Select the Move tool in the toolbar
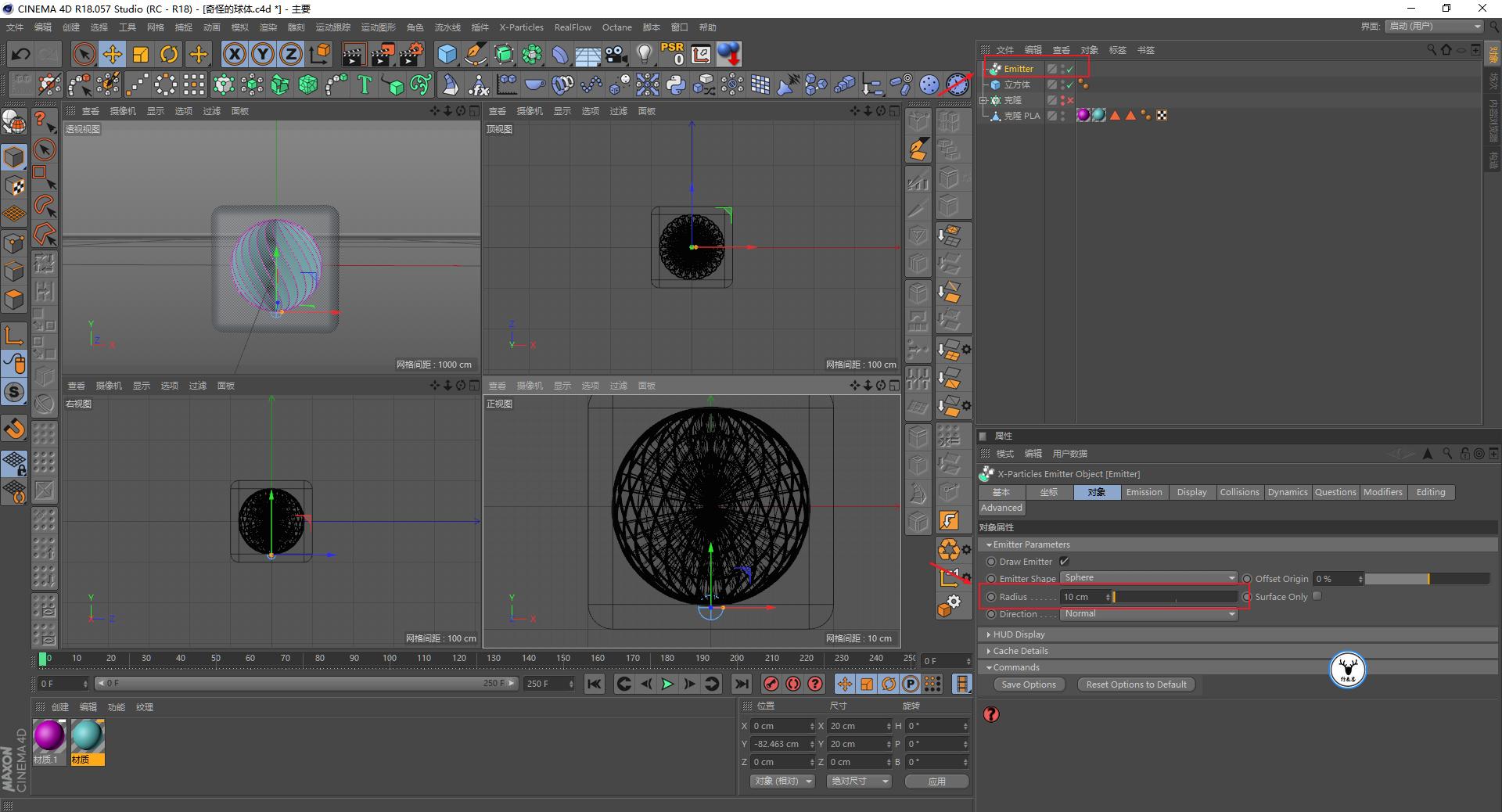 tap(112, 53)
